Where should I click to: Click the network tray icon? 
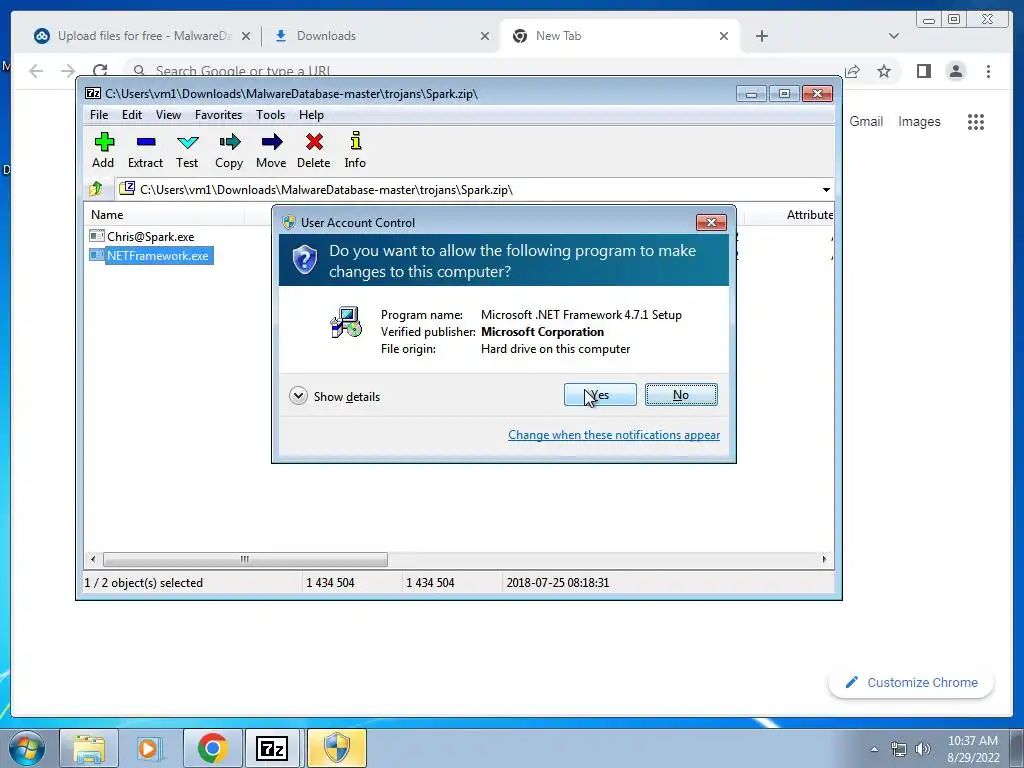pyautogui.click(x=899, y=749)
